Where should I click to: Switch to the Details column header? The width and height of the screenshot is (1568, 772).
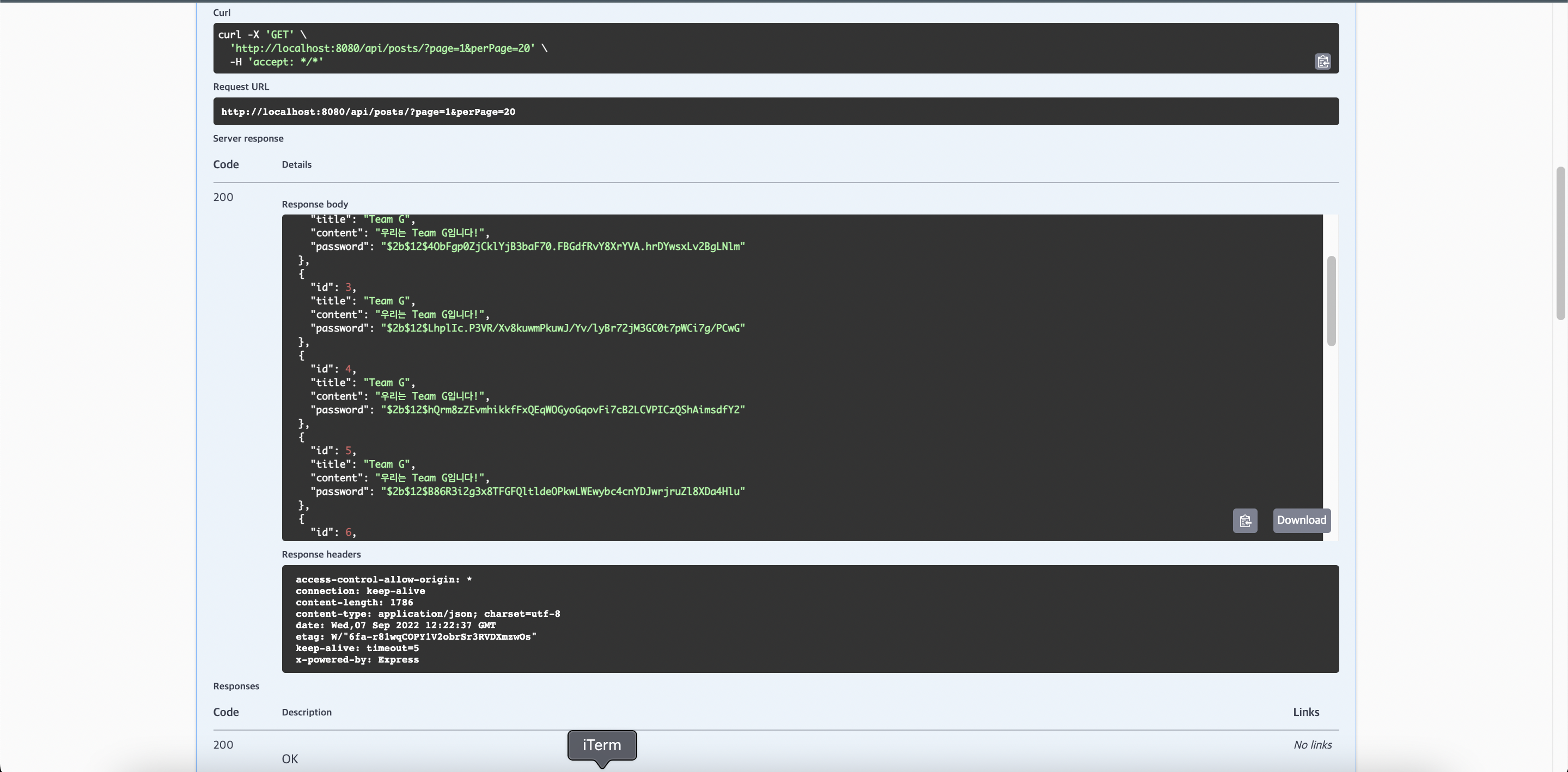pyautogui.click(x=296, y=164)
